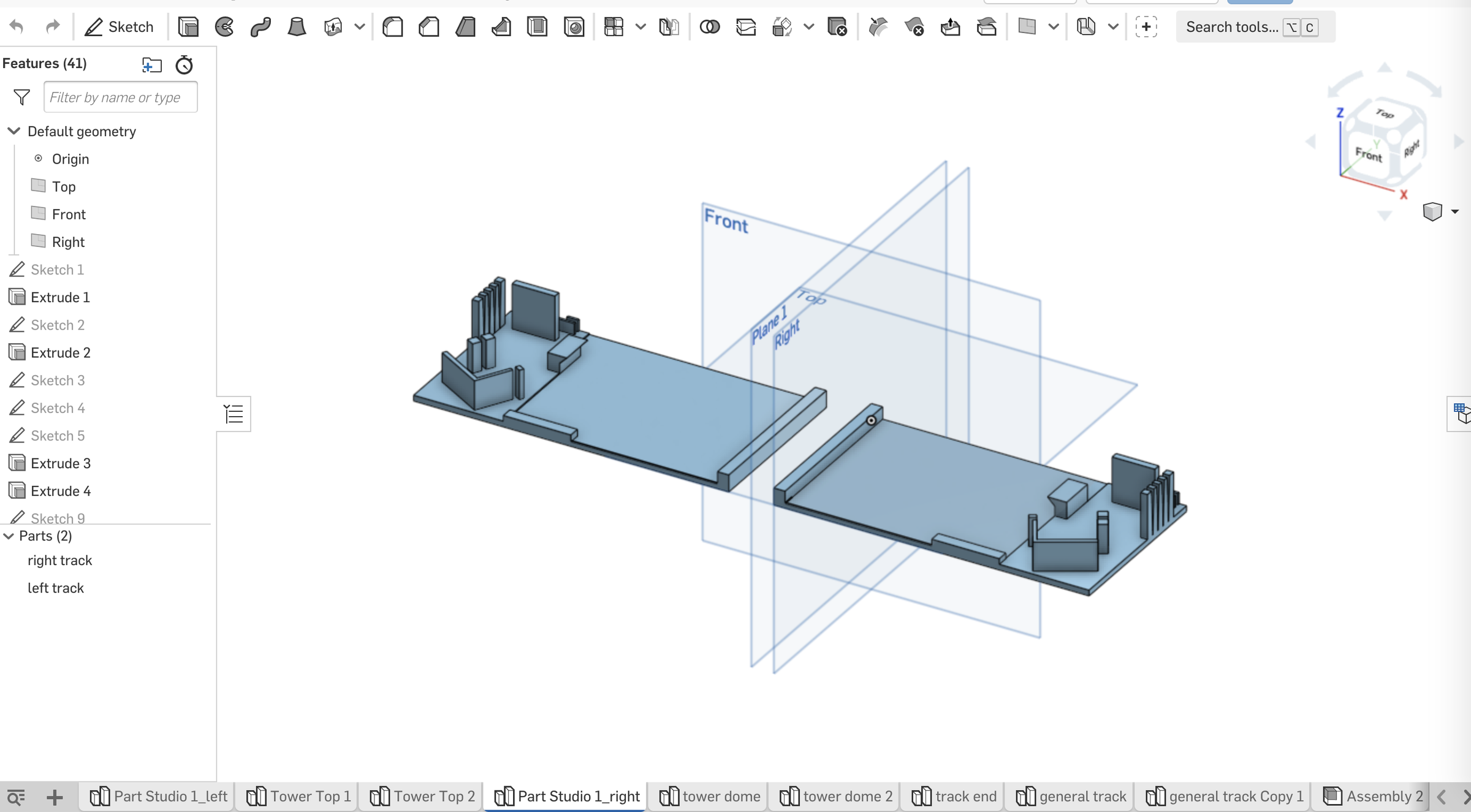Start the Extrude tool
Screen dimensions: 1471x812
coord(188,27)
